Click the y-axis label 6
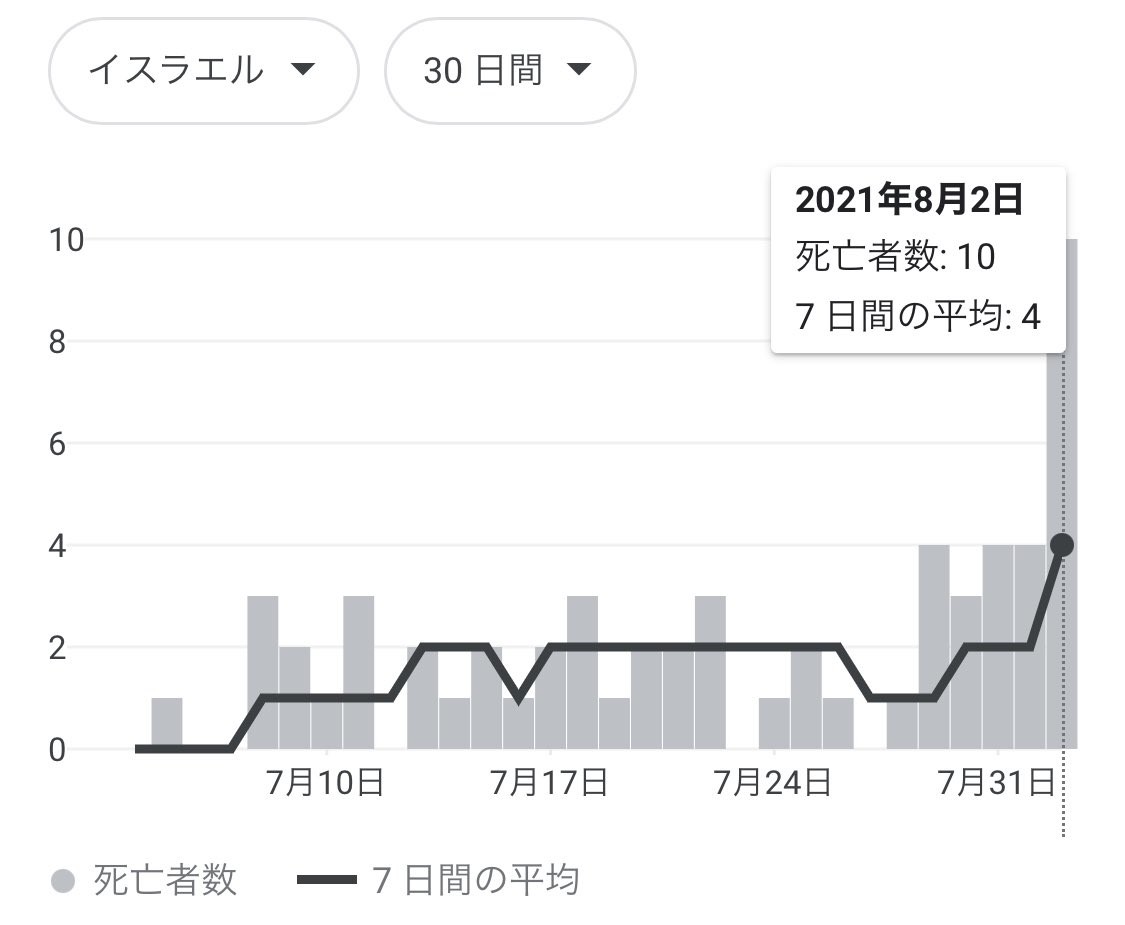1125x925 pixels. (56, 443)
